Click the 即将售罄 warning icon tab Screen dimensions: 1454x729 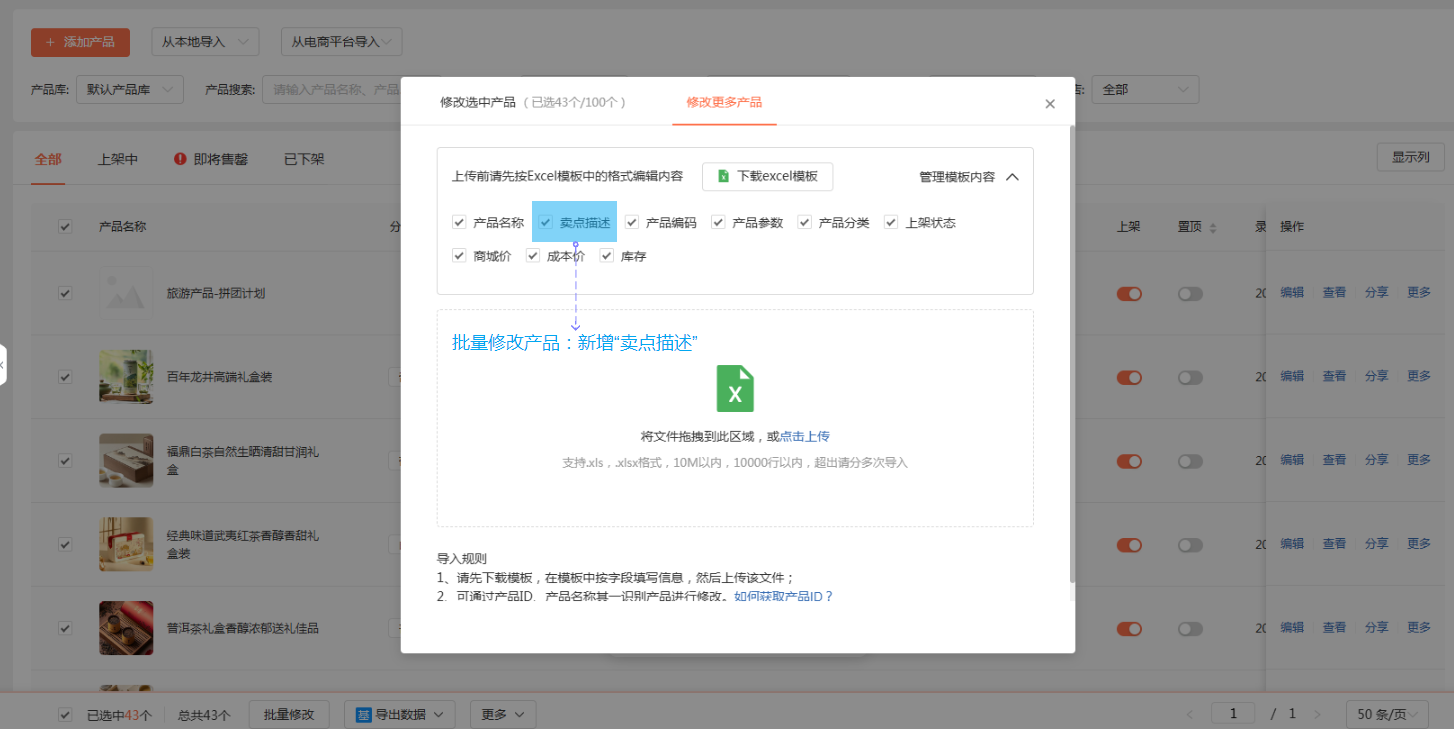(x=180, y=159)
